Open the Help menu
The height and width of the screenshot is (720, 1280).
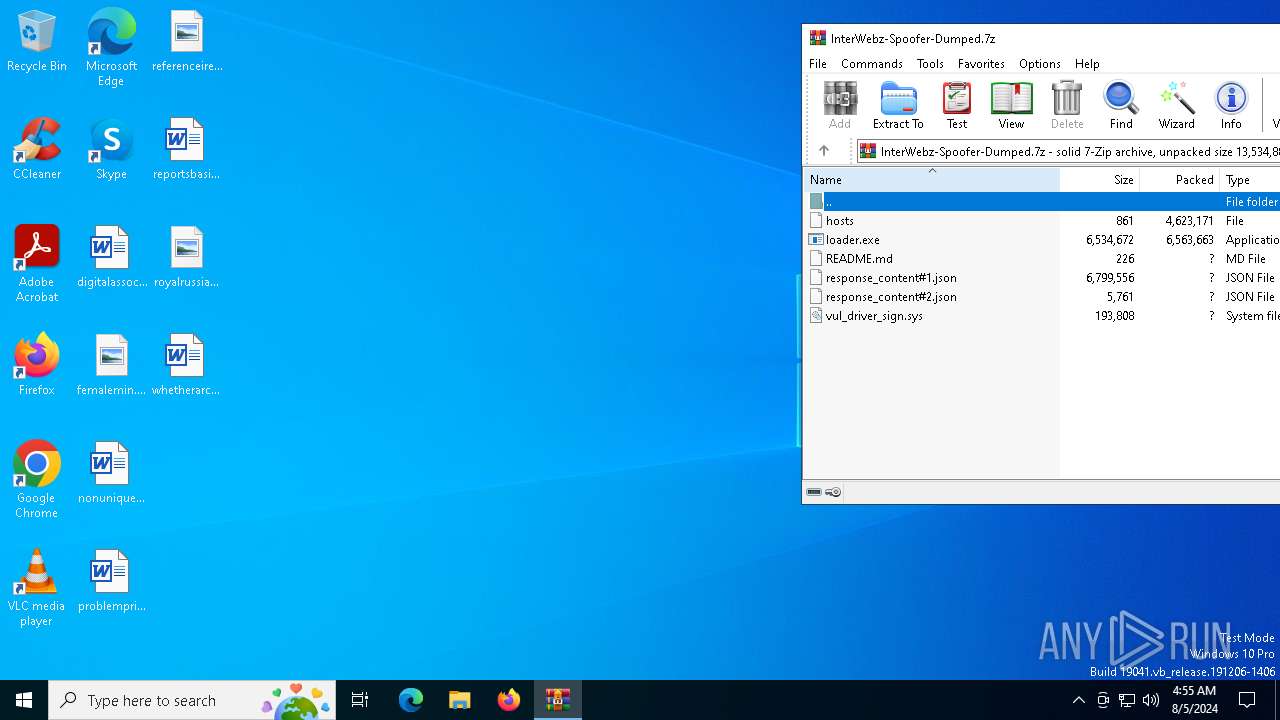pos(1087,63)
